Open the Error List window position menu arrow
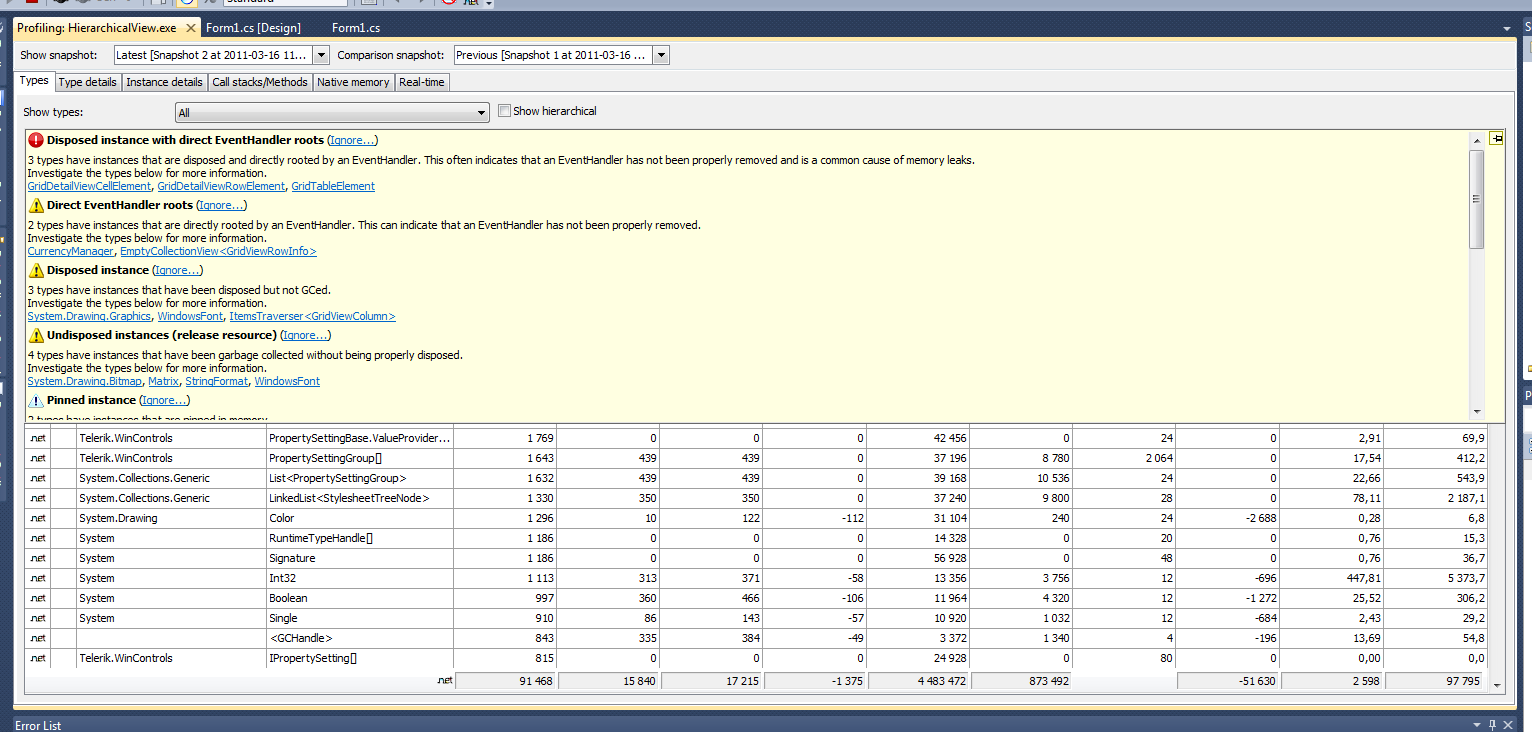Viewport: 1532px width, 732px height. coord(1476,725)
